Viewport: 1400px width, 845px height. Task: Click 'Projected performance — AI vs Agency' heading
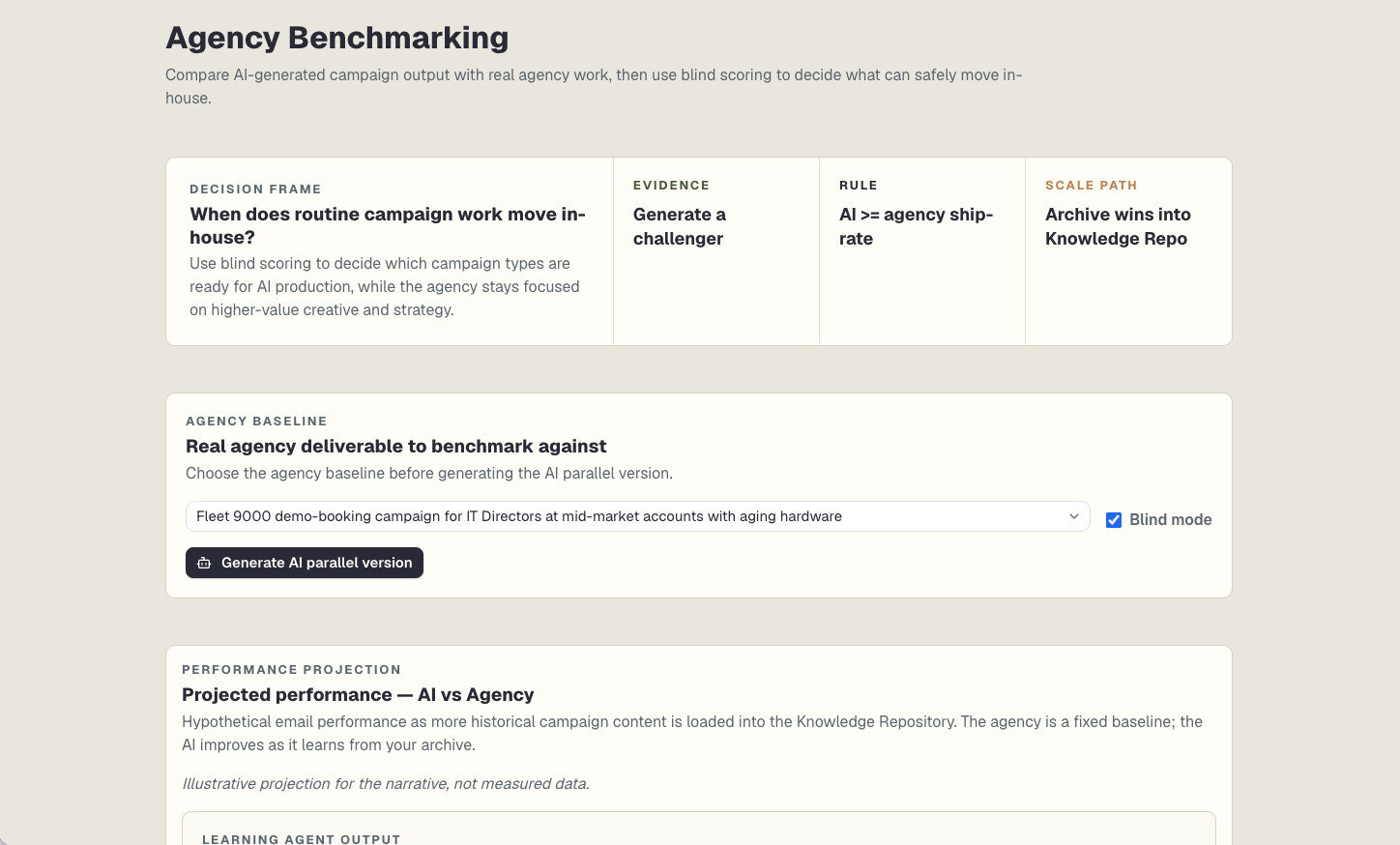pos(358,694)
